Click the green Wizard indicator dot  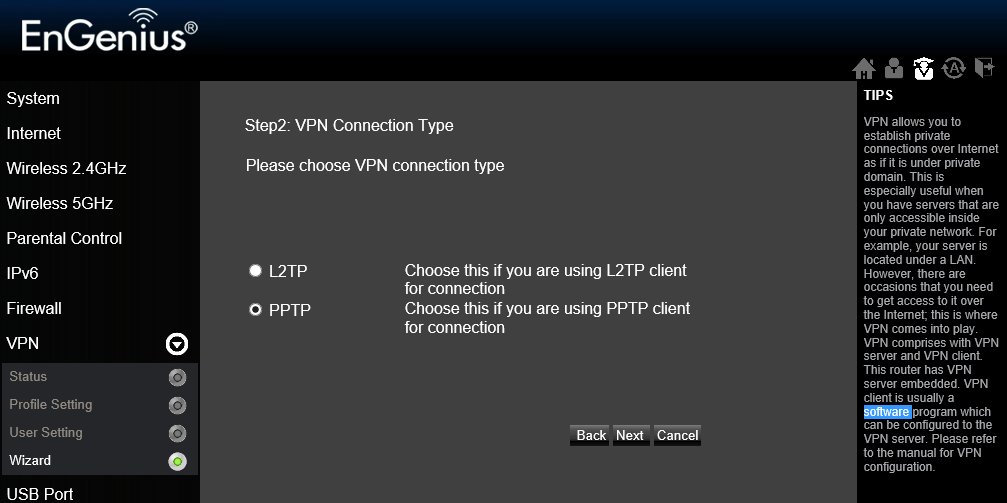[177, 461]
